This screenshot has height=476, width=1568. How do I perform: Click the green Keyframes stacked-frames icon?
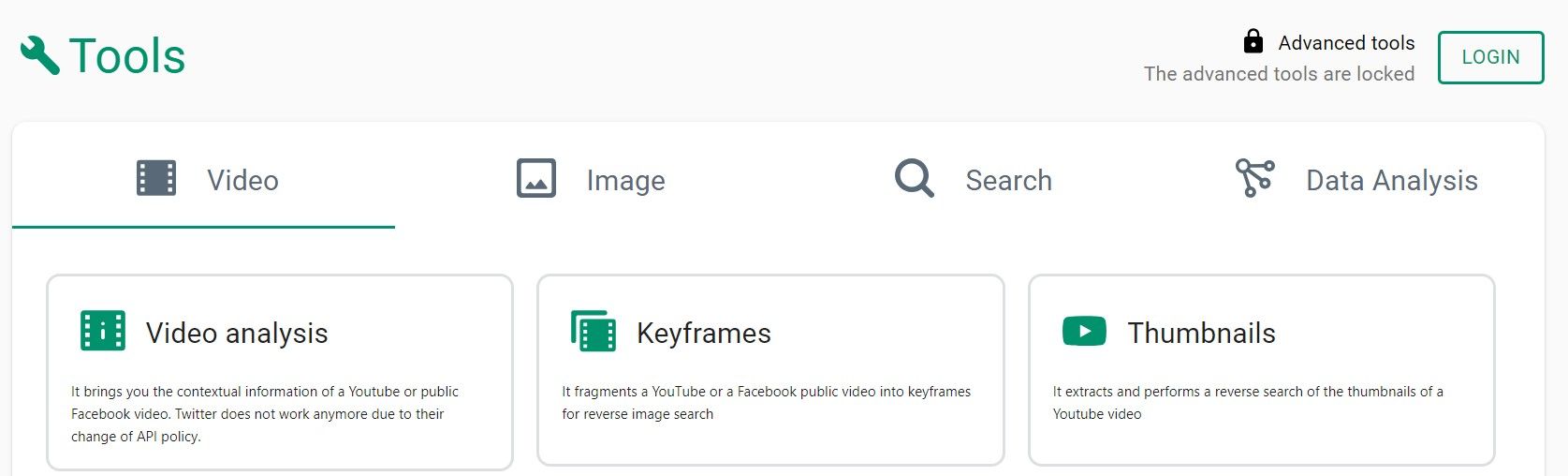click(x=593, y=332)
